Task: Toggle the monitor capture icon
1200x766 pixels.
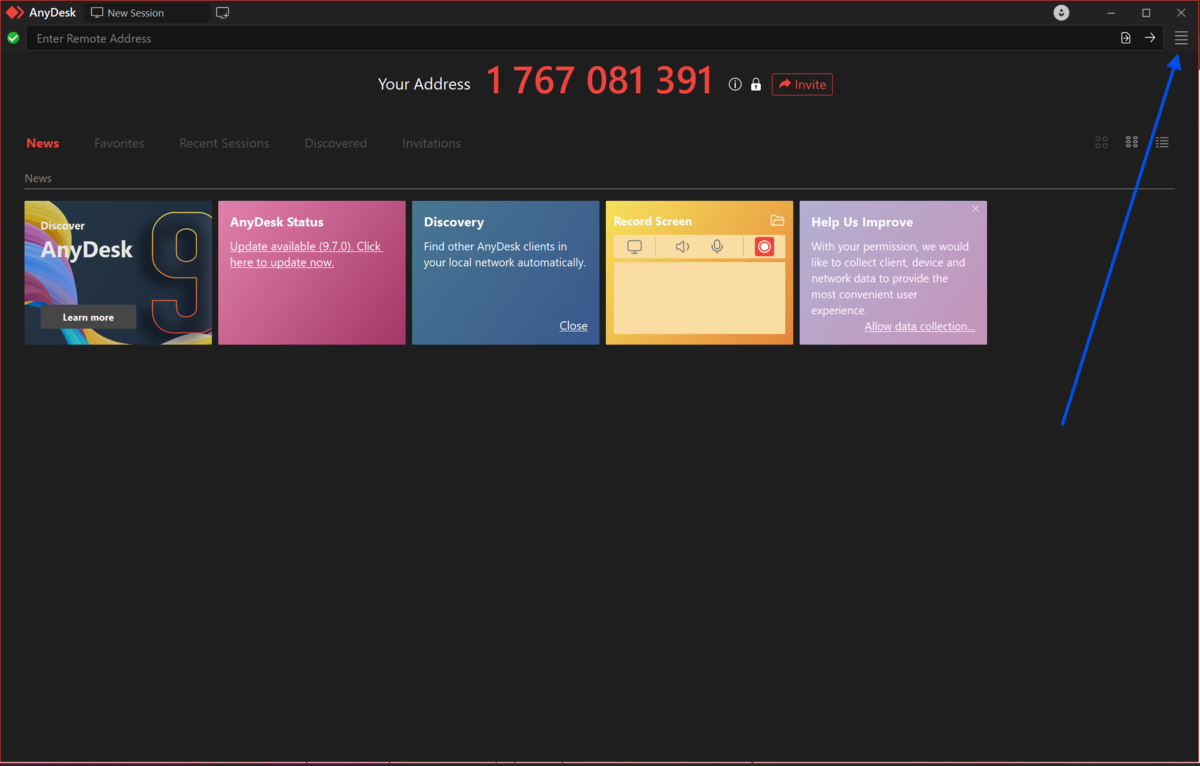Action: coord(634,247)
